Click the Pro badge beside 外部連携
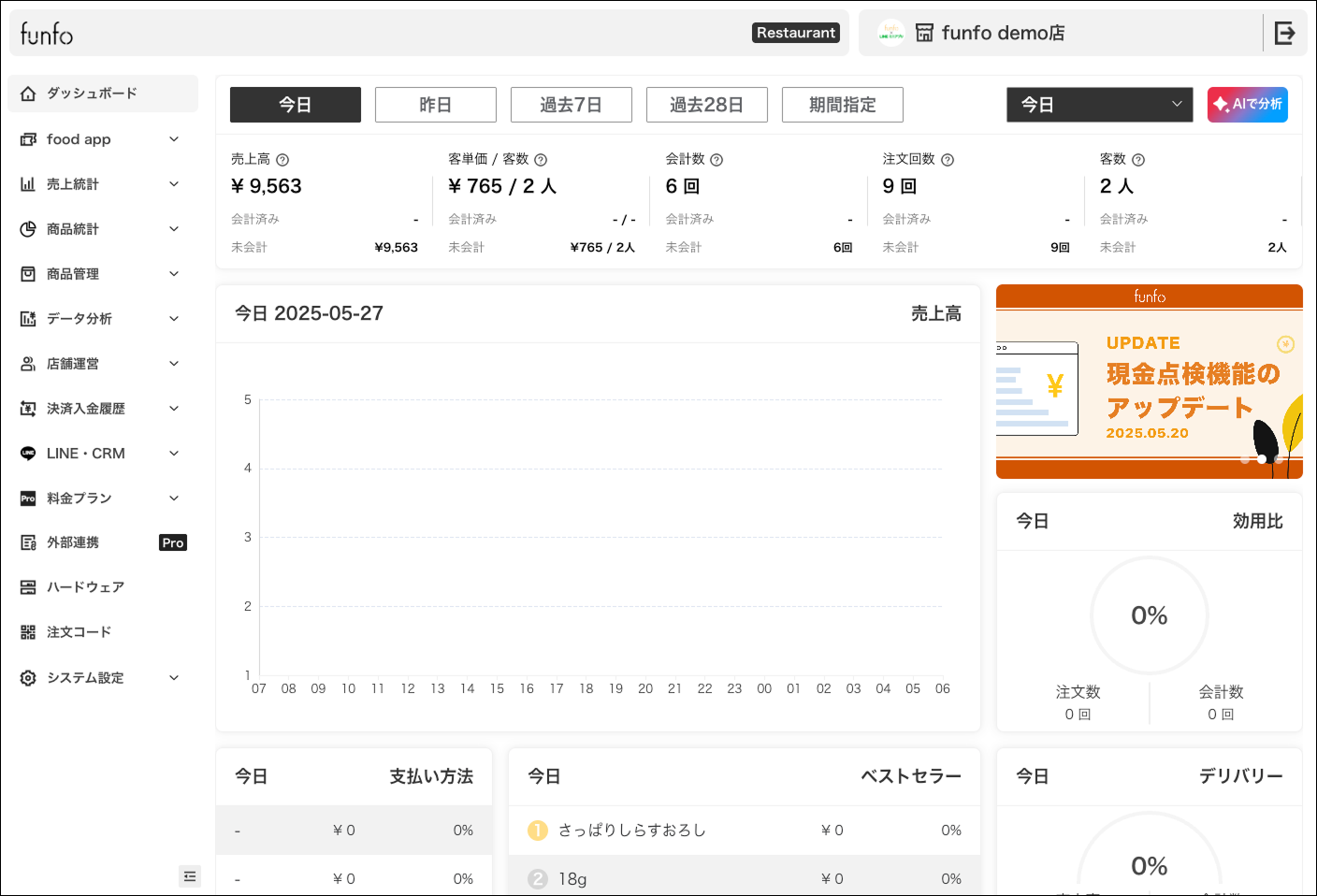1317x896 pixels. coord(173,542)
